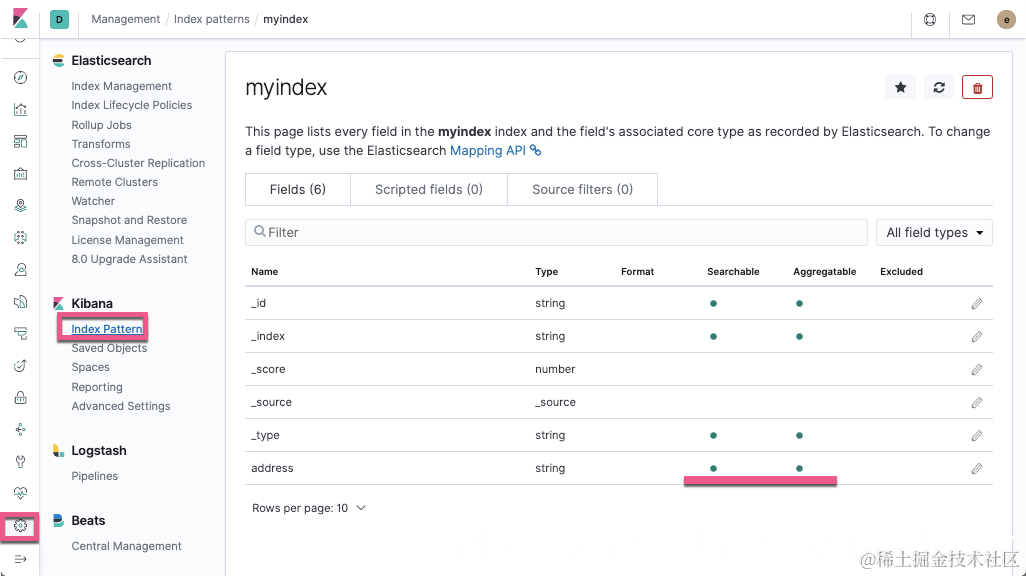Change Rows per page setting
Viewport: 1026px width, 576px height.
point(309,508)
